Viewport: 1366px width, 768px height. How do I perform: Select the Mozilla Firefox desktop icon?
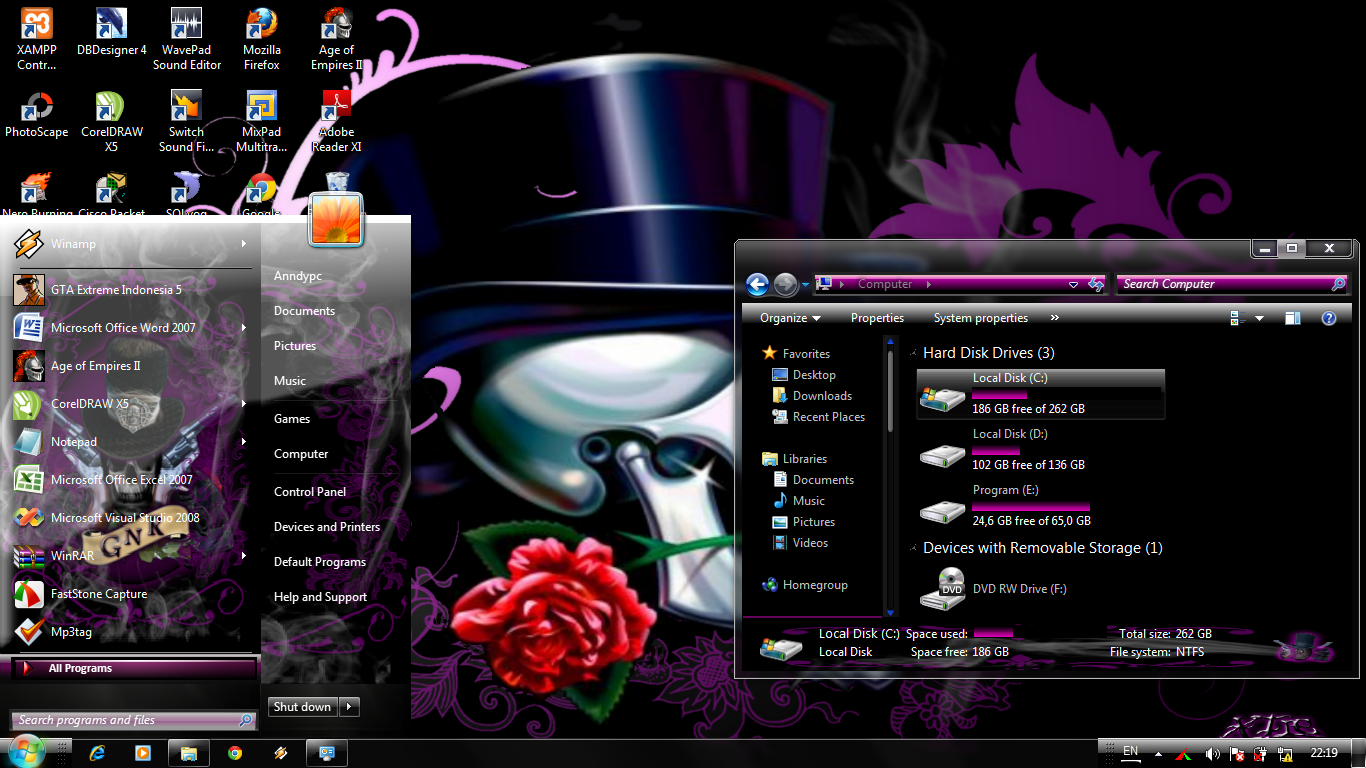[x=262, y=40]
